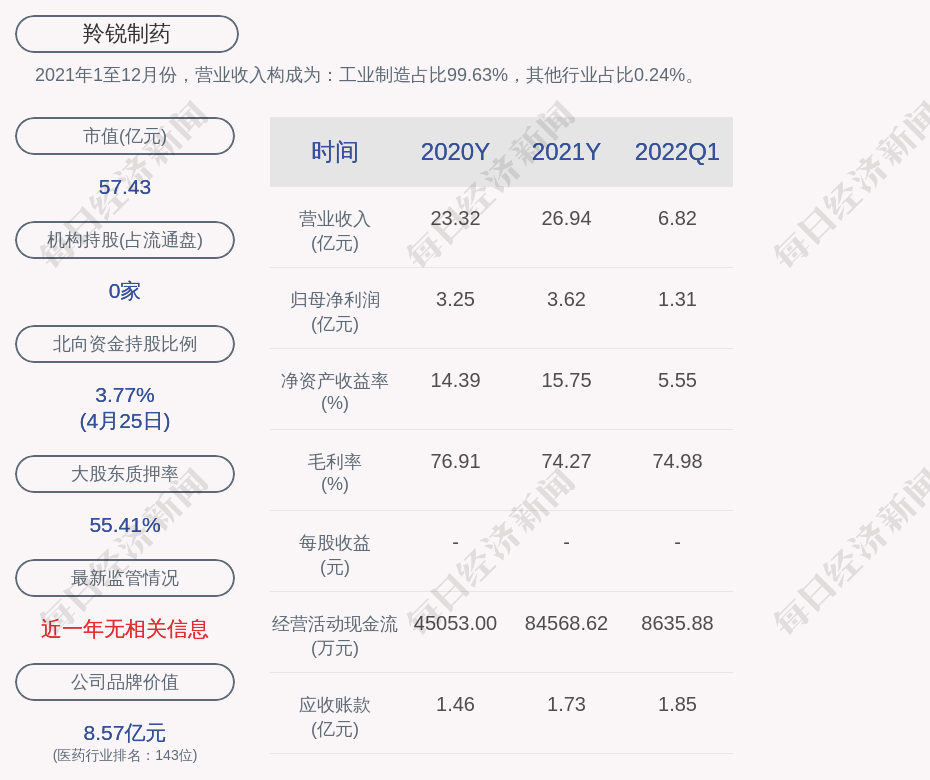The image size is (930, 780).
Task: Select revenue value 23.32
Action: [x=455, y=218]
